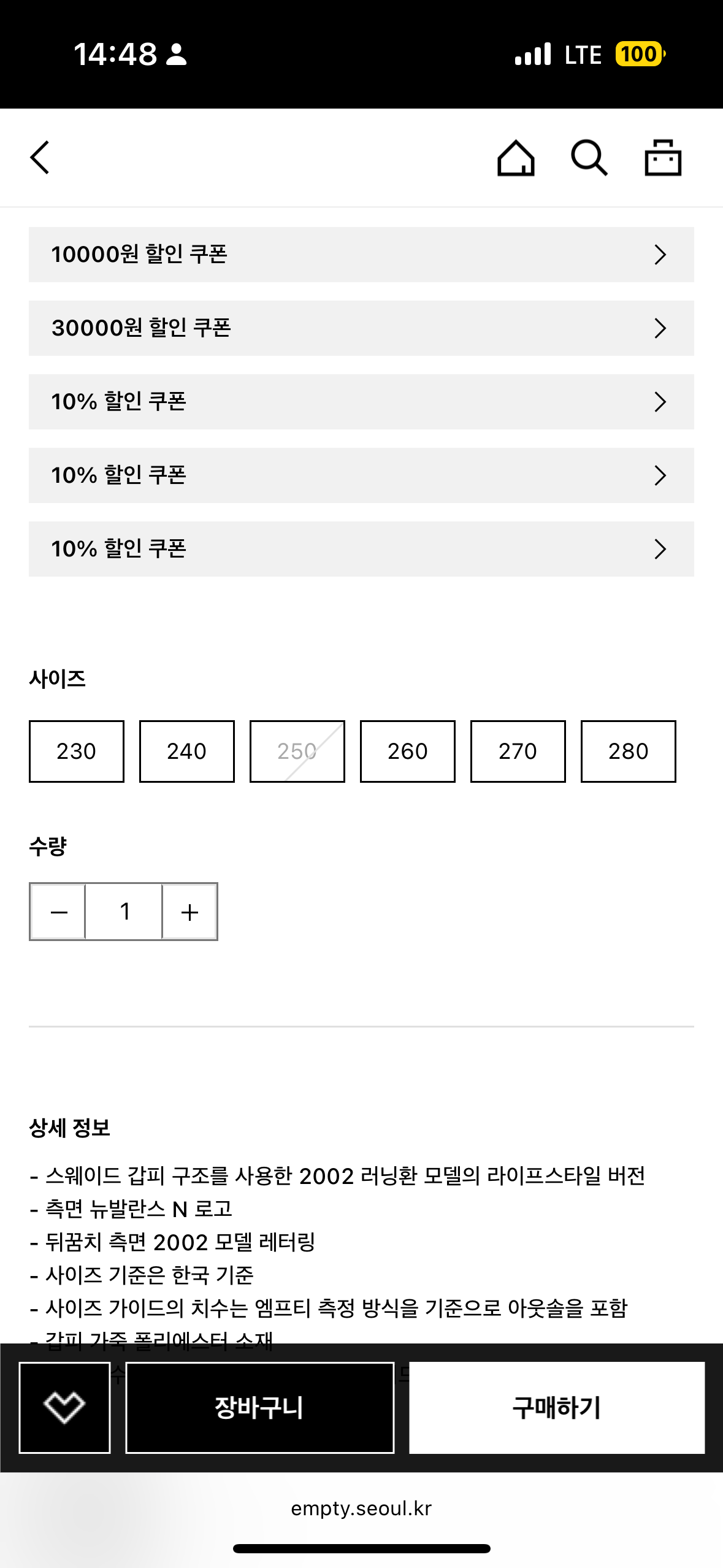Screen dimensions: 723x1568
Task: Open the home page icon
Action: [515, 158]
